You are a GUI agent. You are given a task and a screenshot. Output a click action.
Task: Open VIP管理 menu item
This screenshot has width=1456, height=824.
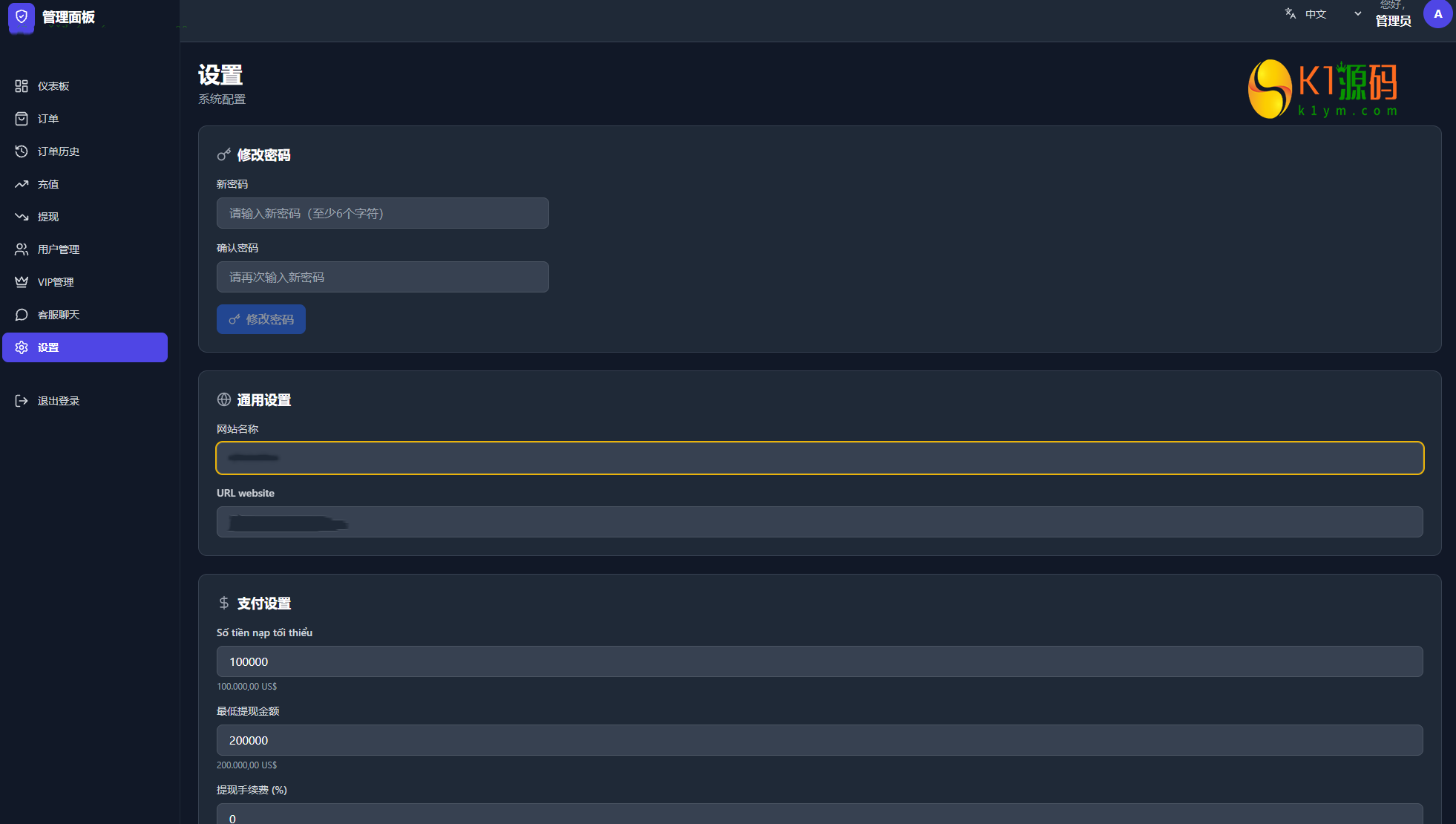coord(85,282)
